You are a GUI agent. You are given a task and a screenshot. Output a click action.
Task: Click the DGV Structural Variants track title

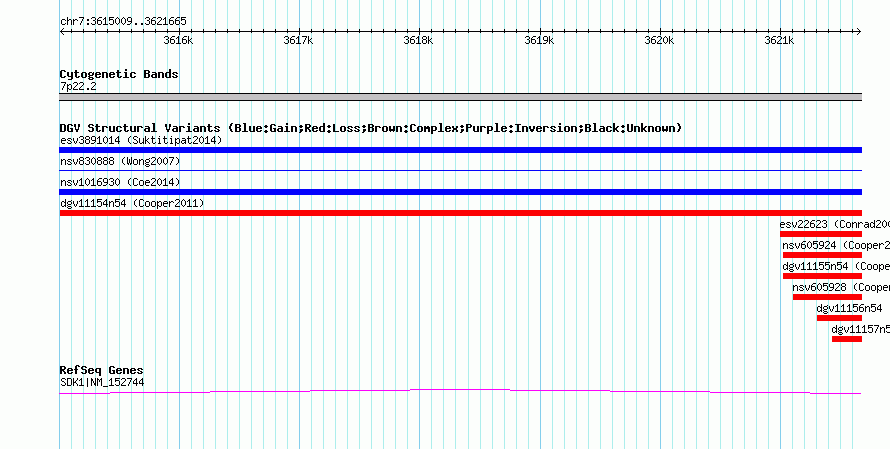click(x=371, y=128)
